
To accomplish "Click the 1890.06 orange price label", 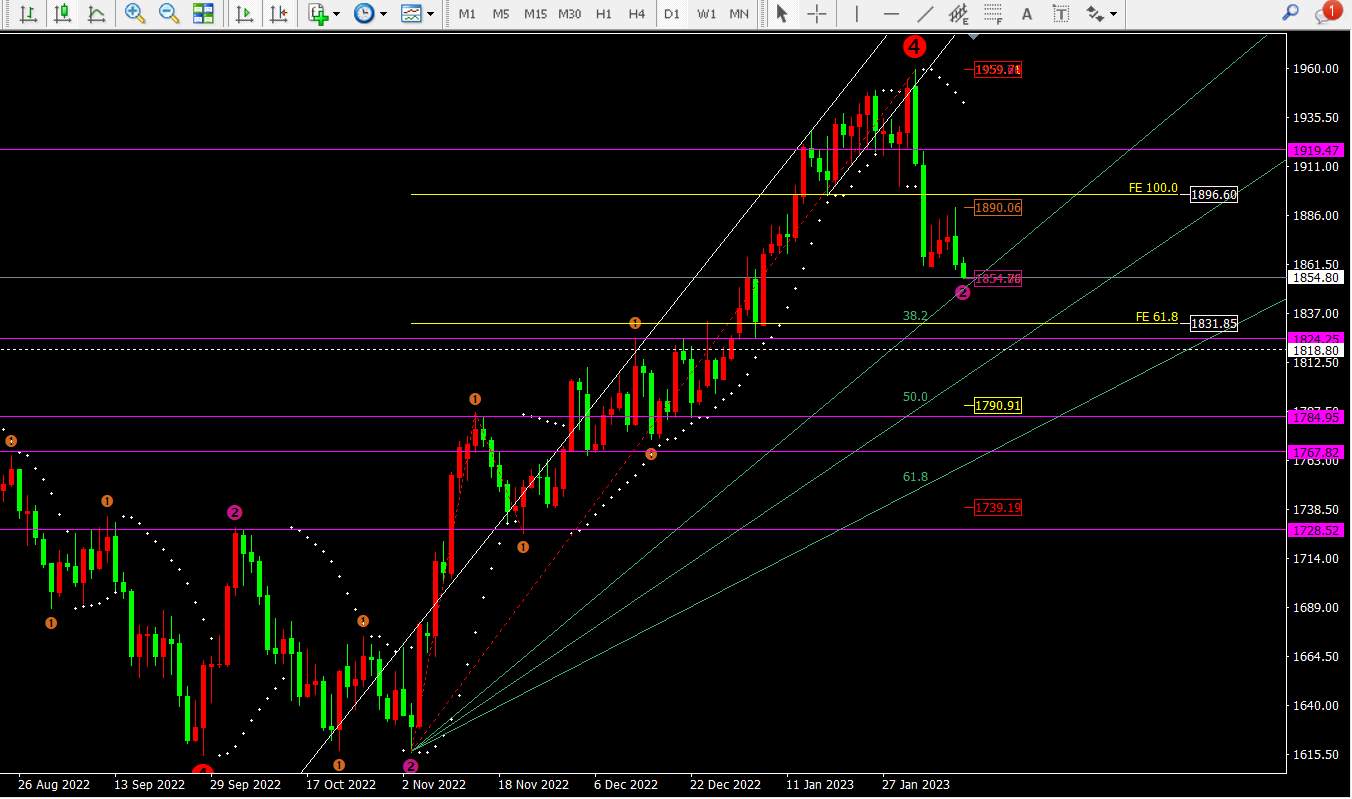I will point(999,207).
